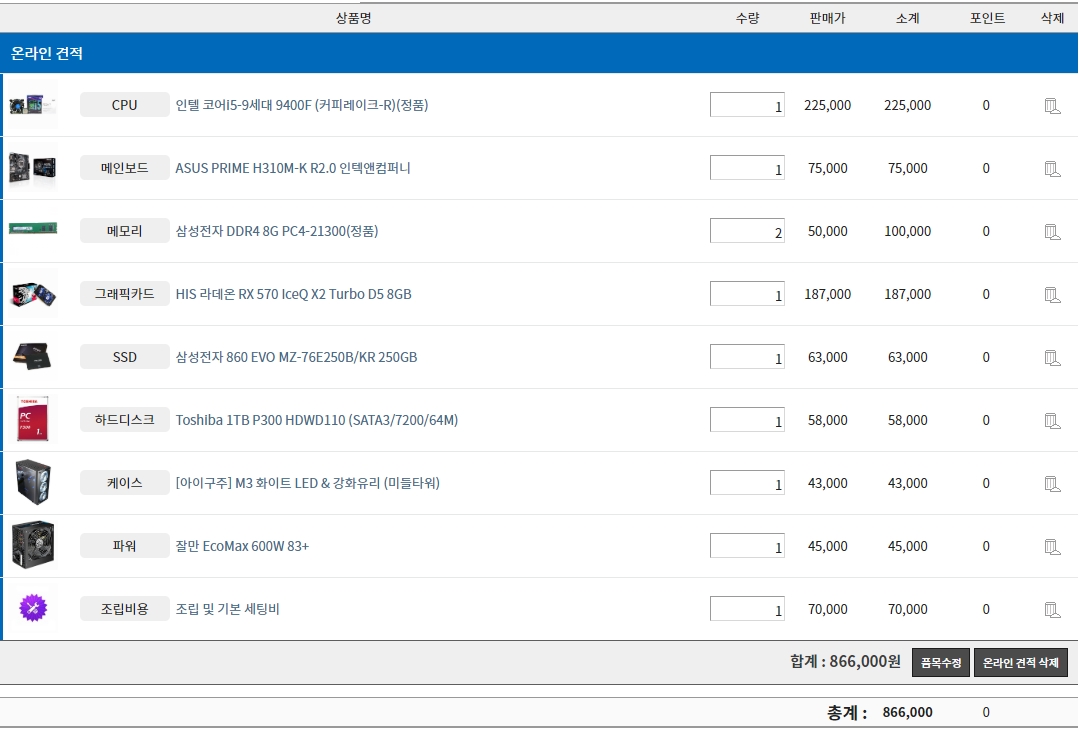This screenshot has height=730, width=1079.
Task: Open the Intel Core i5 9400F product link
Action: tap(301, 105)
